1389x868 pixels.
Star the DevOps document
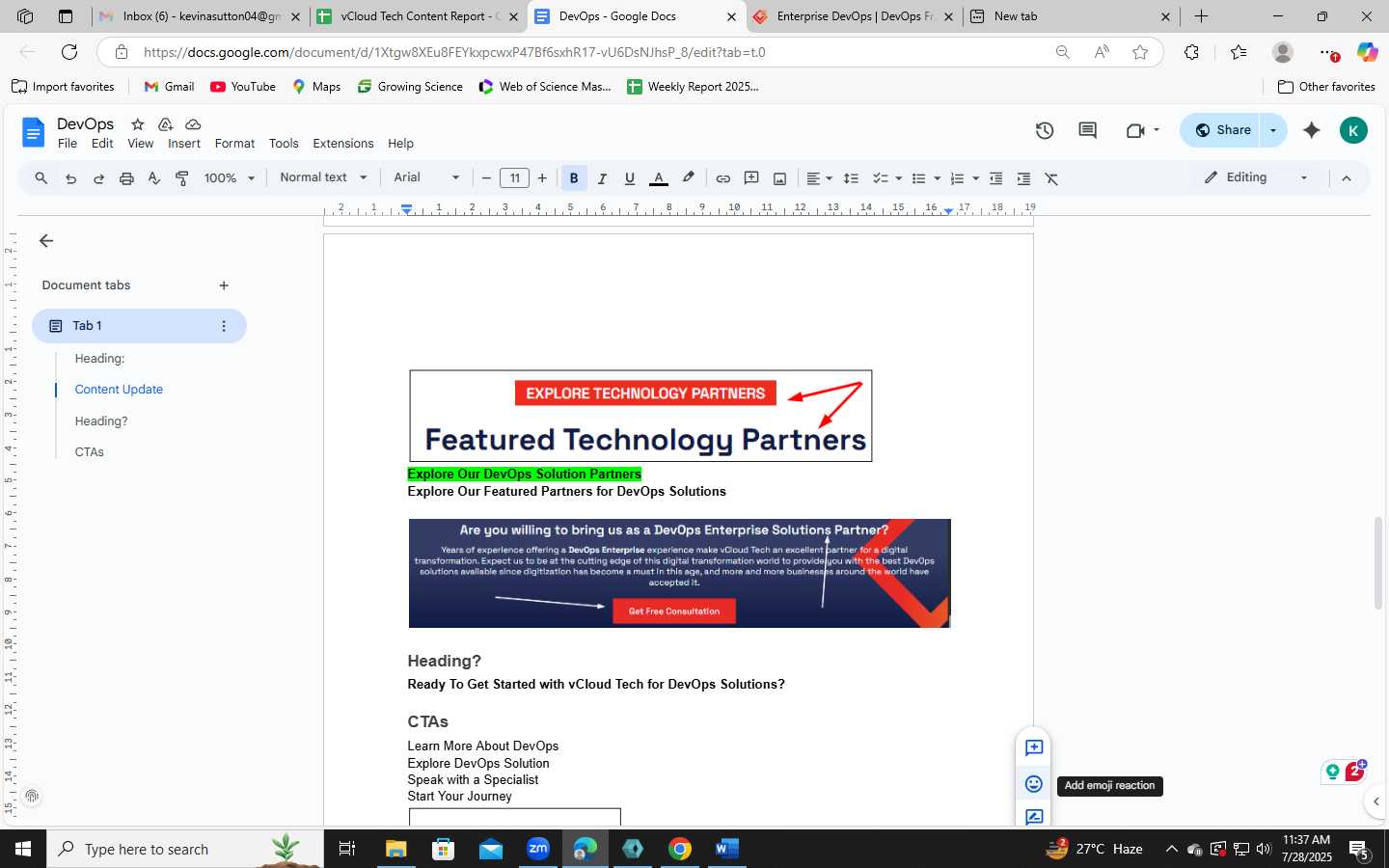[x=138, y=124]
